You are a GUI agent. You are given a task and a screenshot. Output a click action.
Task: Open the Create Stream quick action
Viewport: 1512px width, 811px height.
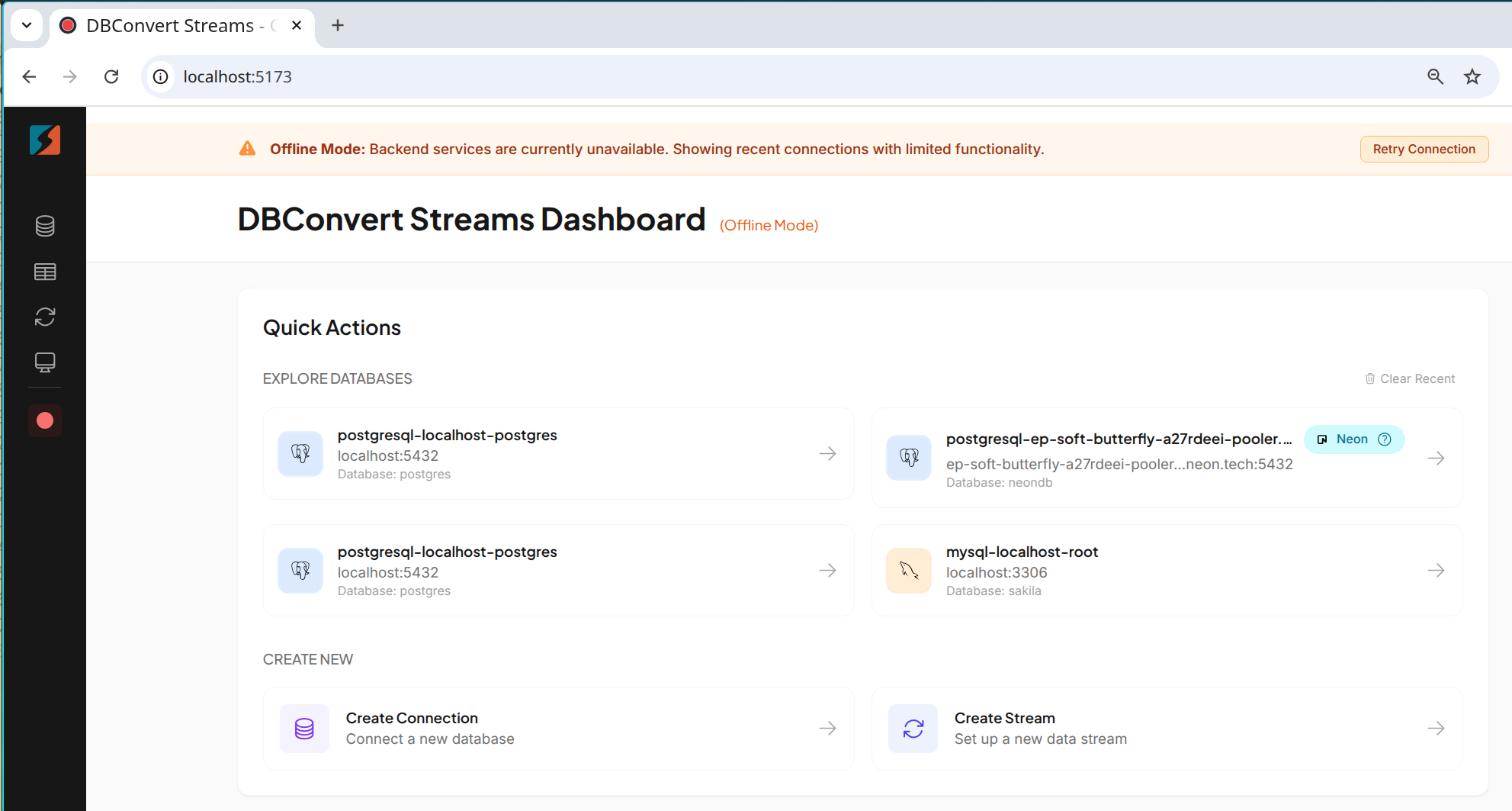(1167, 728)
